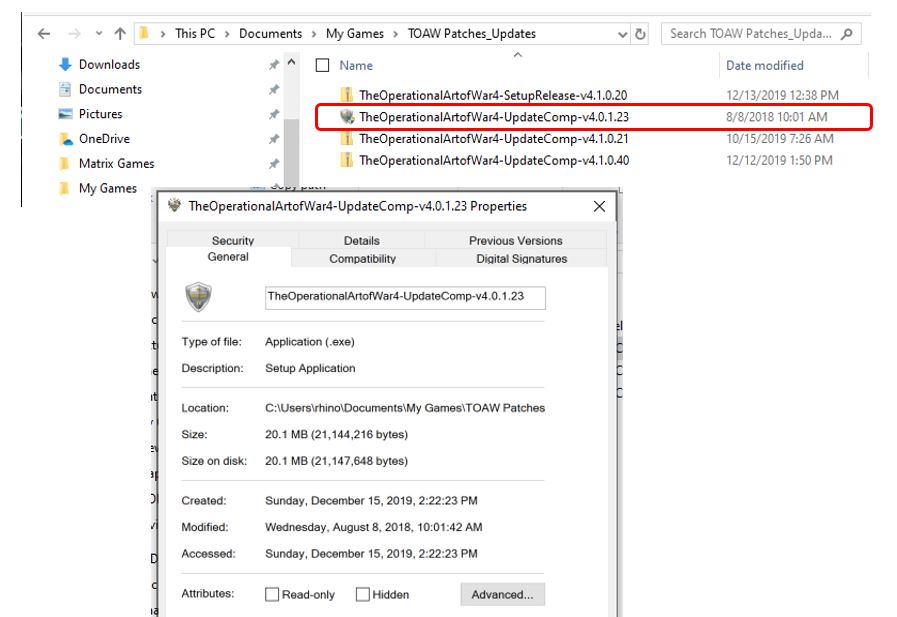This screenshot has height=617, width=897.
Task: Open Advanced attributes button
Action: [502, 595]
